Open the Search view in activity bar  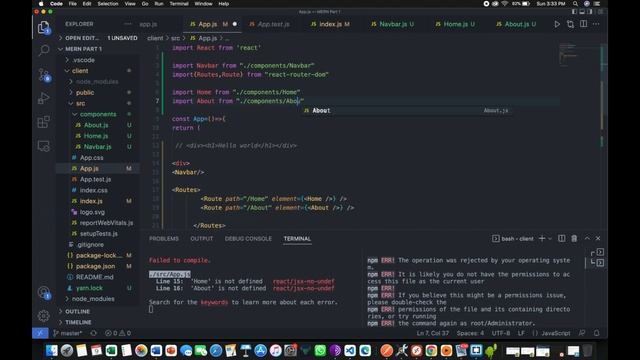(44, 51)
